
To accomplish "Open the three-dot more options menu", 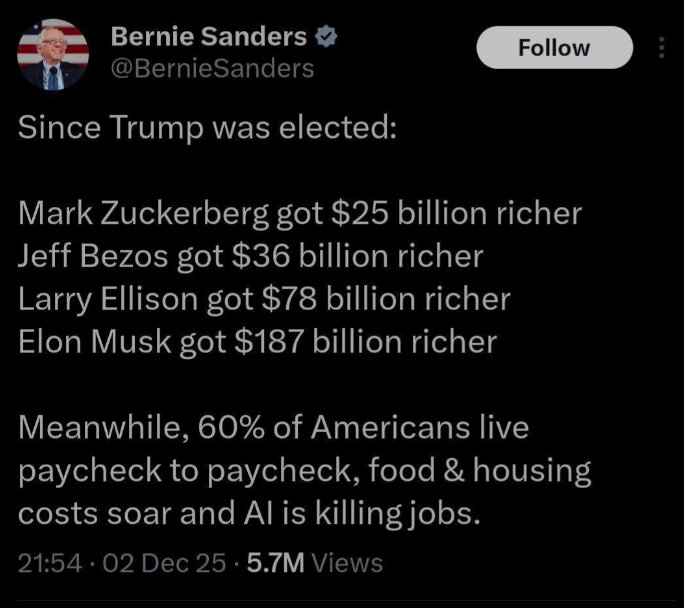I will tap(661, 47).
